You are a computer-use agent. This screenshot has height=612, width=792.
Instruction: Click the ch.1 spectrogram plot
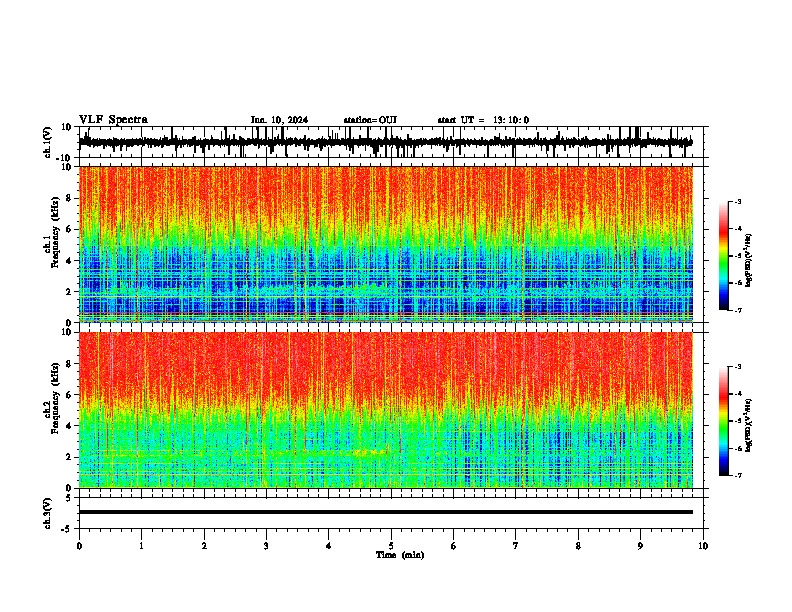pos(386,244)
